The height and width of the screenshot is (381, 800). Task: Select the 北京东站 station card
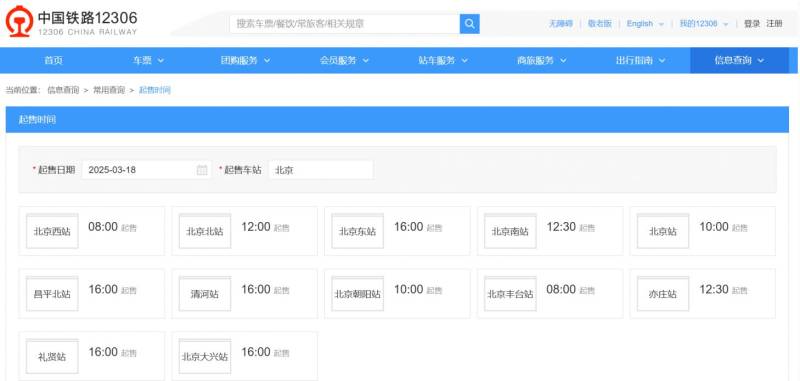397,231
